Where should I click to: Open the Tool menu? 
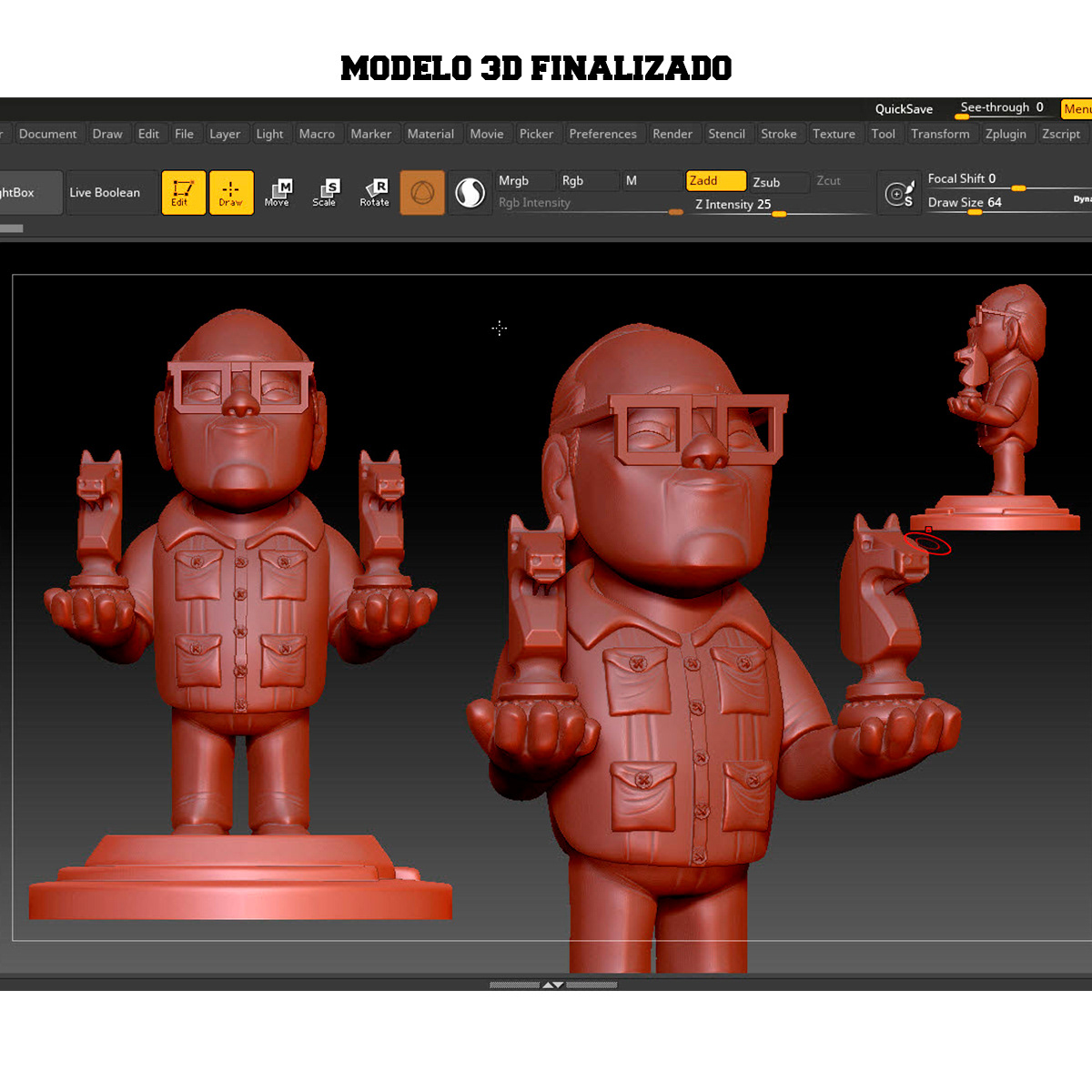[883, 134]
